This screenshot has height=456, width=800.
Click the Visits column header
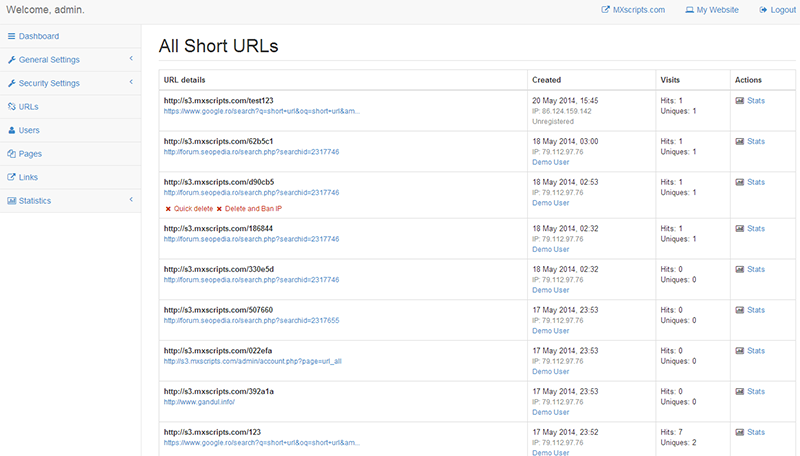coord(670,80)
